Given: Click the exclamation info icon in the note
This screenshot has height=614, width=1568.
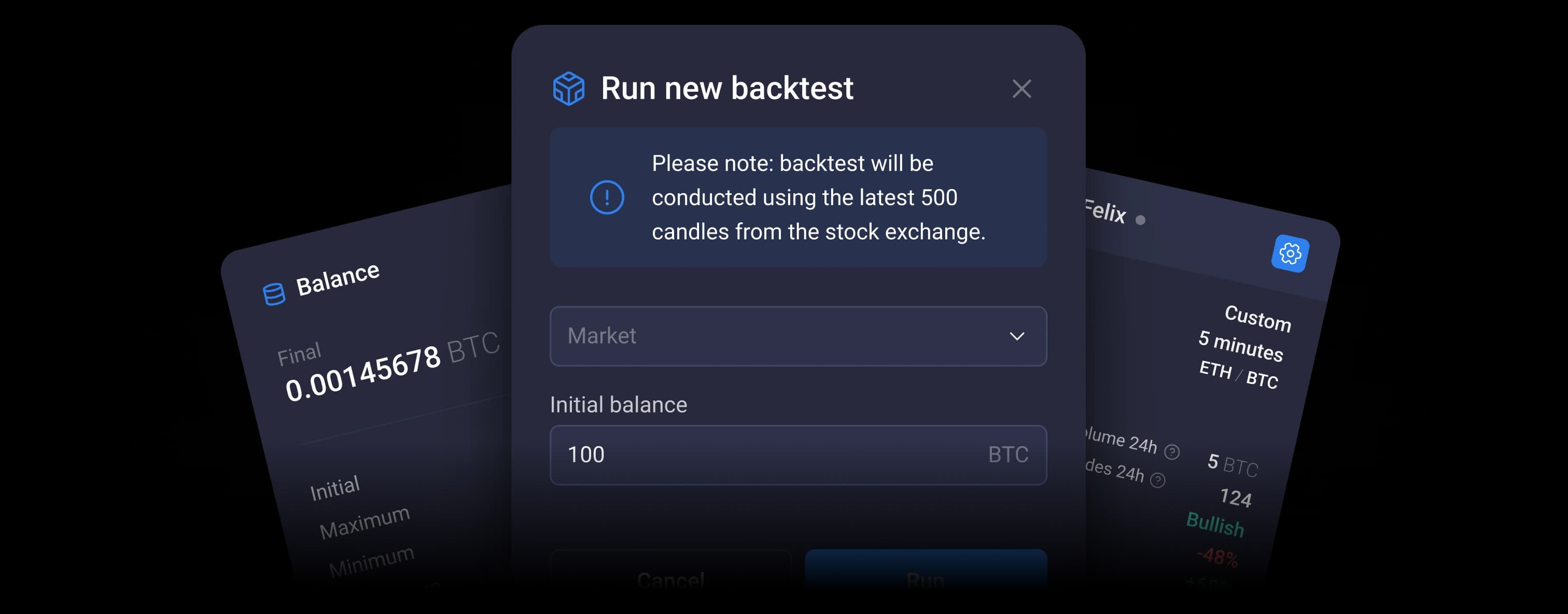Looking at the screenshot, I should [607, 197].
